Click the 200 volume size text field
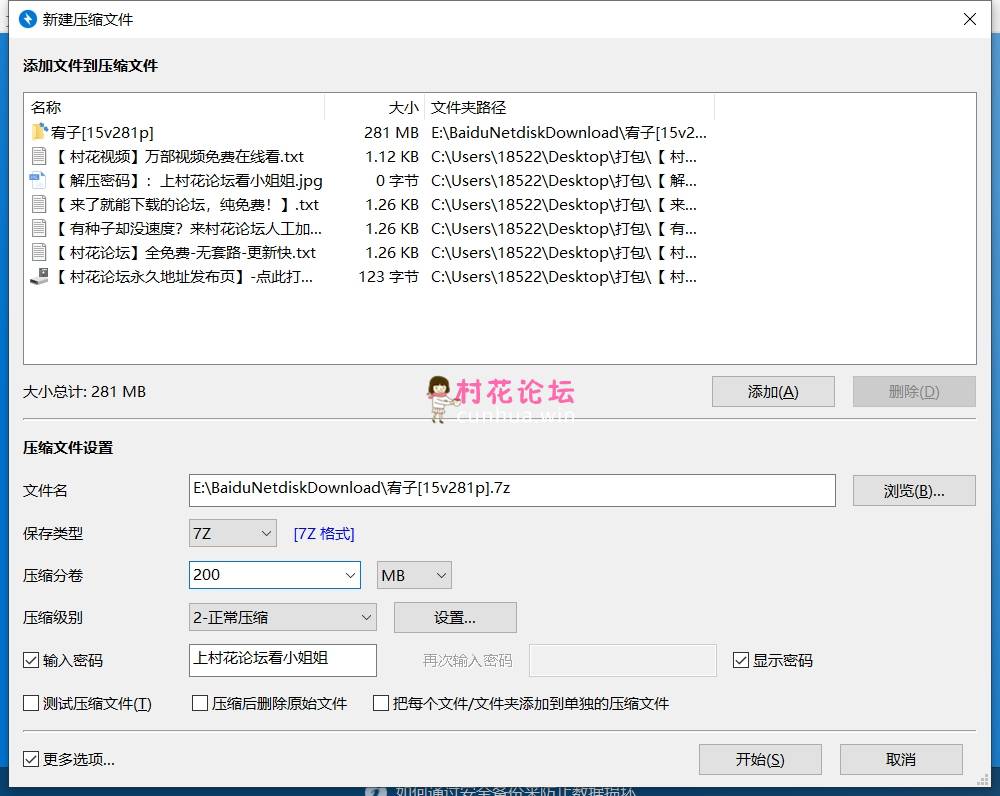The image size is (1000, 796). 266,575
